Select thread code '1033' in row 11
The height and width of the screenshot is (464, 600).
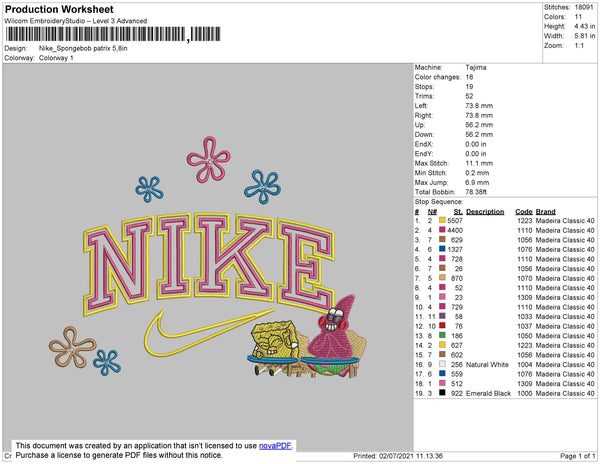coord(525,316)
